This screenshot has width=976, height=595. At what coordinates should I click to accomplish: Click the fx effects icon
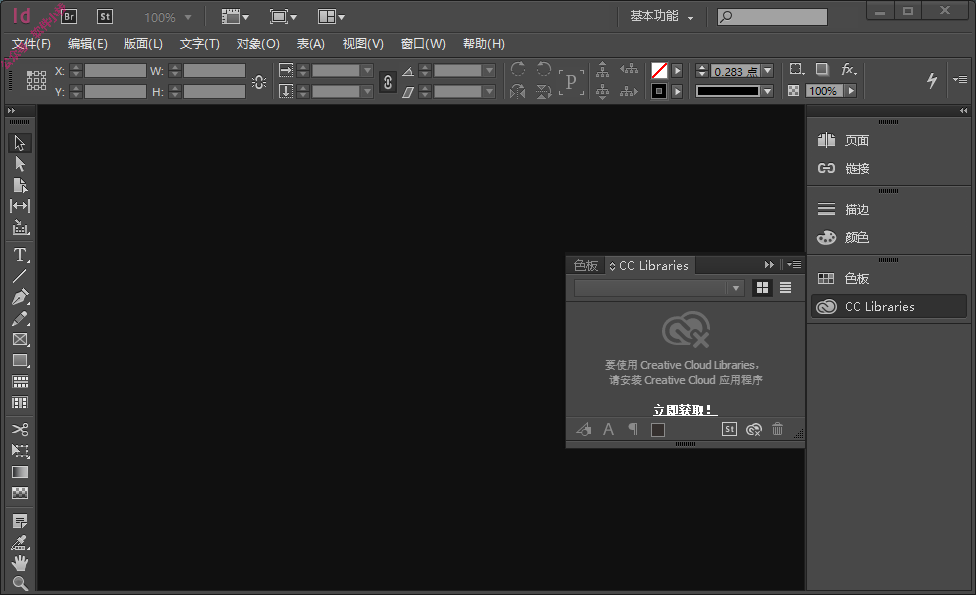(849, 70)
